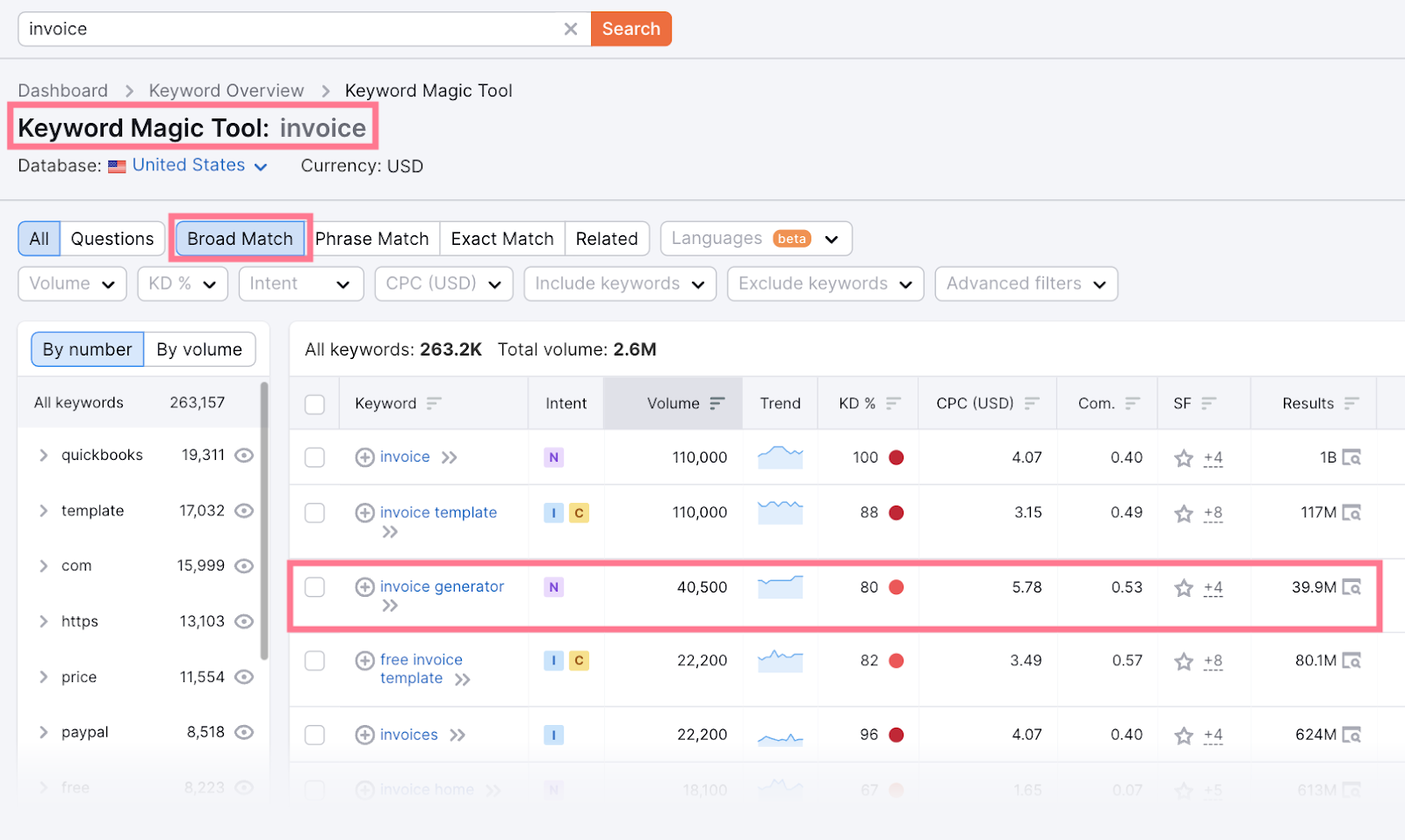Select the Broad Match tab
The image size is (1405, 840).
(240, 239)
